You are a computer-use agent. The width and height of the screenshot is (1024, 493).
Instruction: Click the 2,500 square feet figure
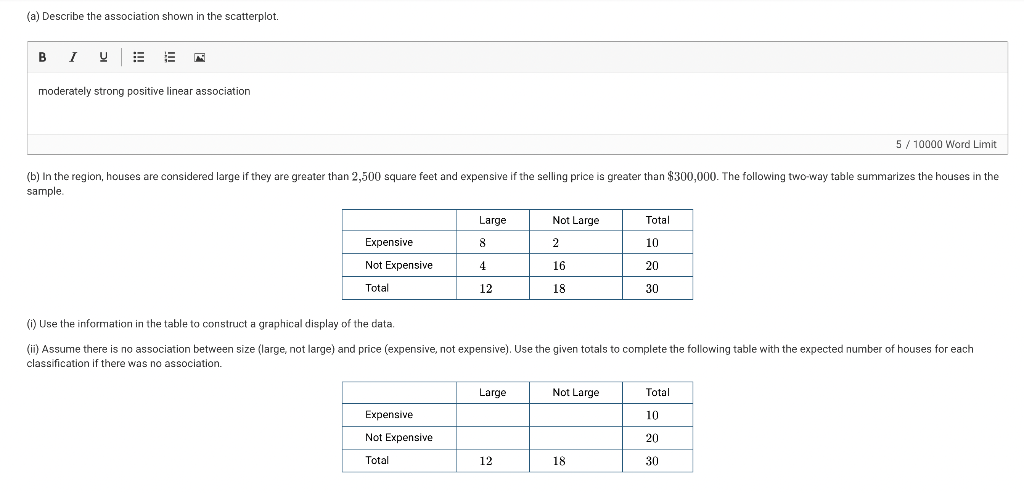(x=366, y=176)
